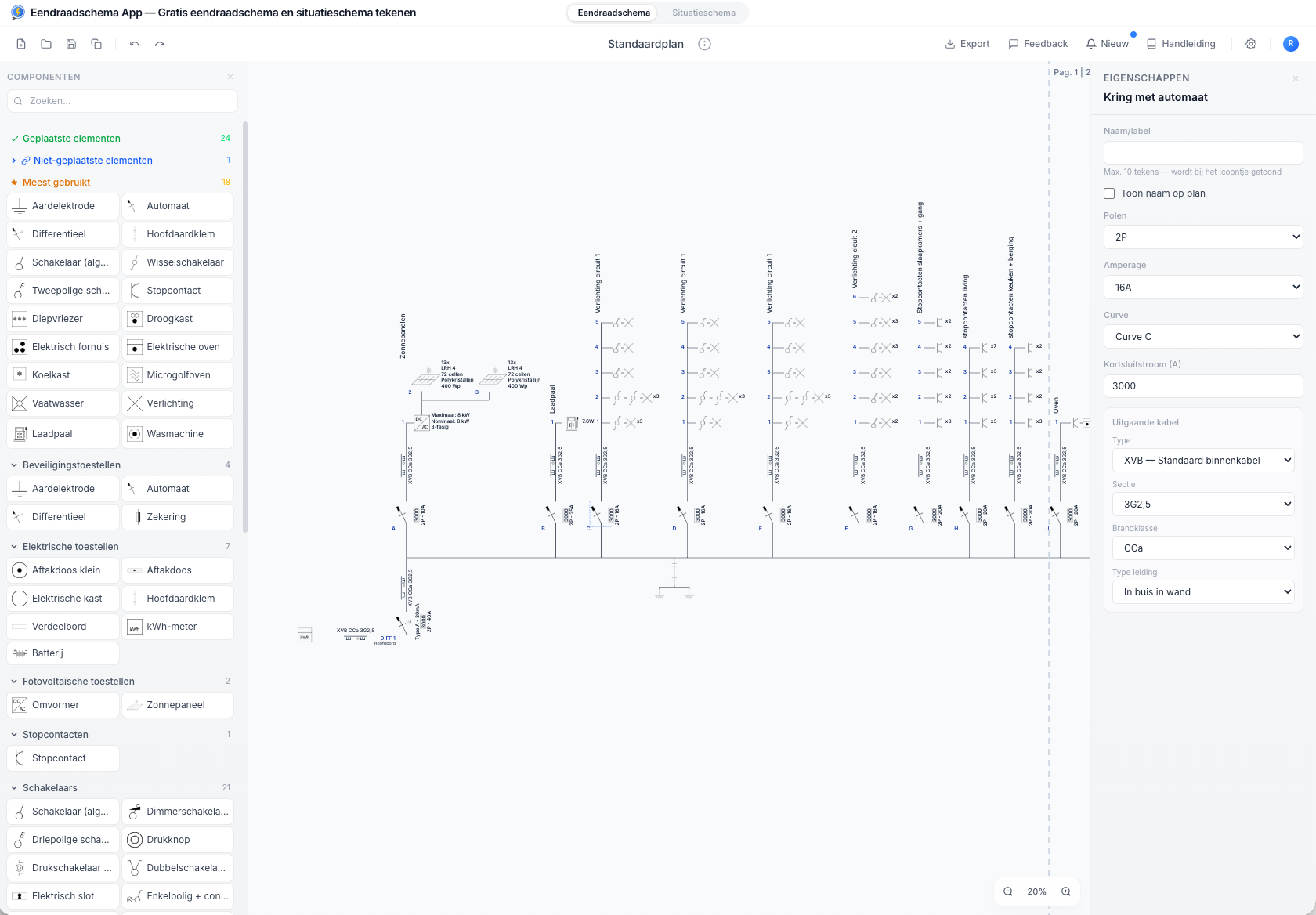The height and width of the screenshot is (915, 1316).
Task: Save the plan with the save icon
Action: [x=71, y=44]
